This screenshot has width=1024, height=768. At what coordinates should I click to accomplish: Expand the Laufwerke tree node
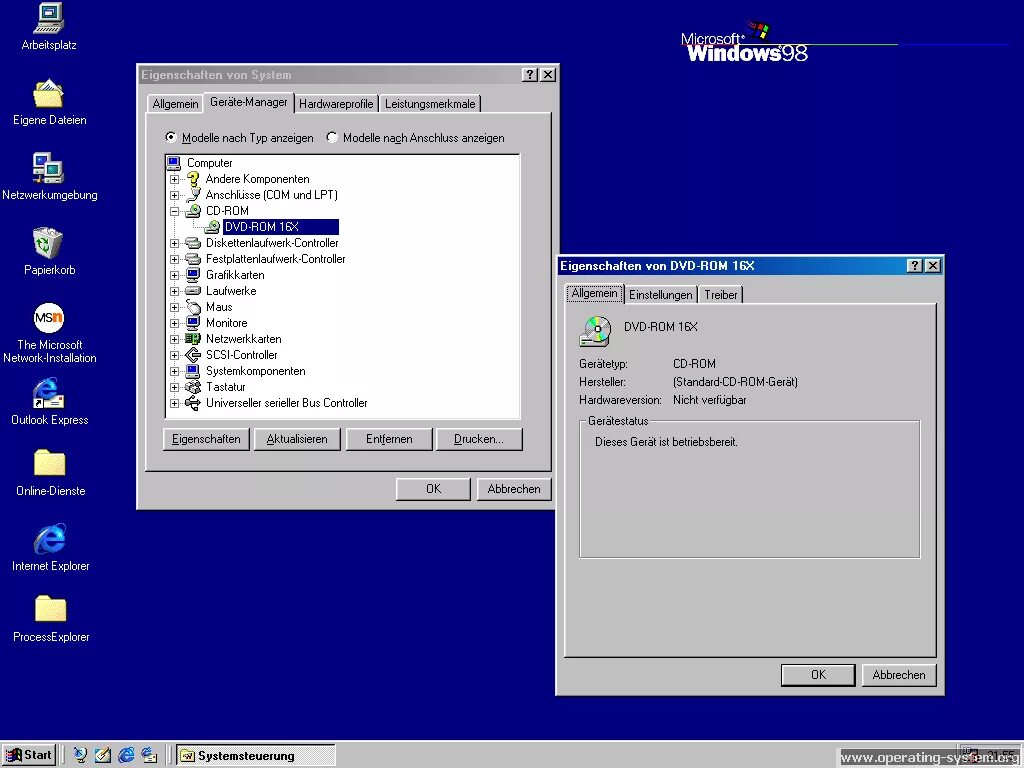(x=174, y=291)
